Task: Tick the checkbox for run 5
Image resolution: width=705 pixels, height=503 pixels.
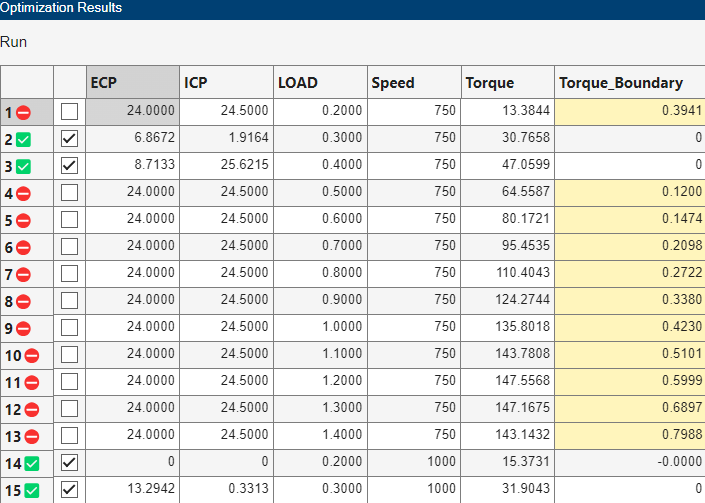Action: click(69, 219)
